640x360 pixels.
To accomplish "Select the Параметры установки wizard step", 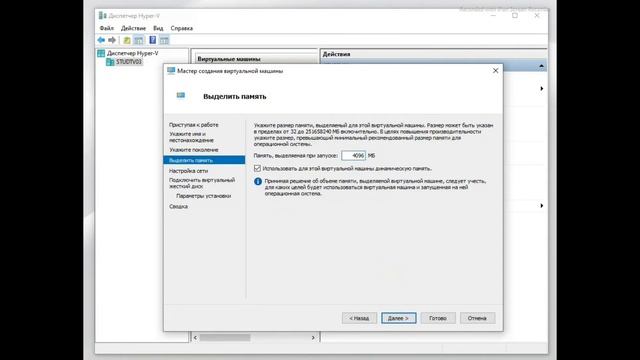I will (203, 196).
